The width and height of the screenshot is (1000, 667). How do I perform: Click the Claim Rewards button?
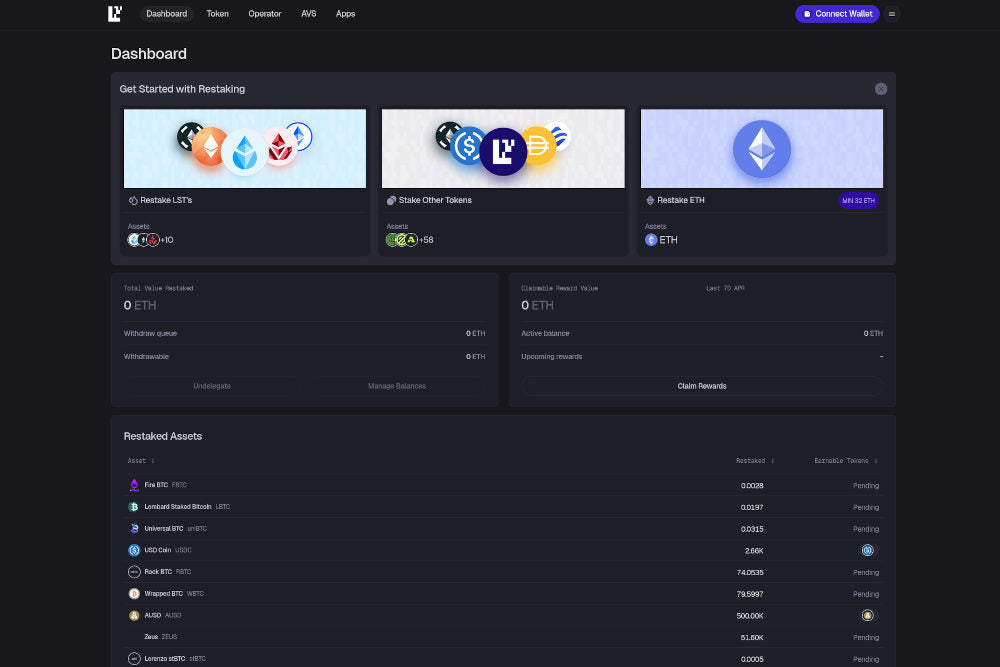click(702, 386)
